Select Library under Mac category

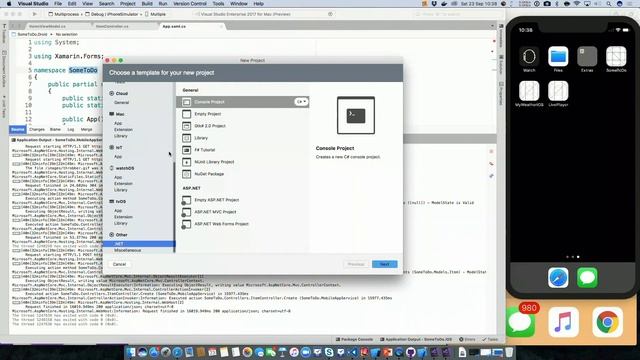point(121,136)
